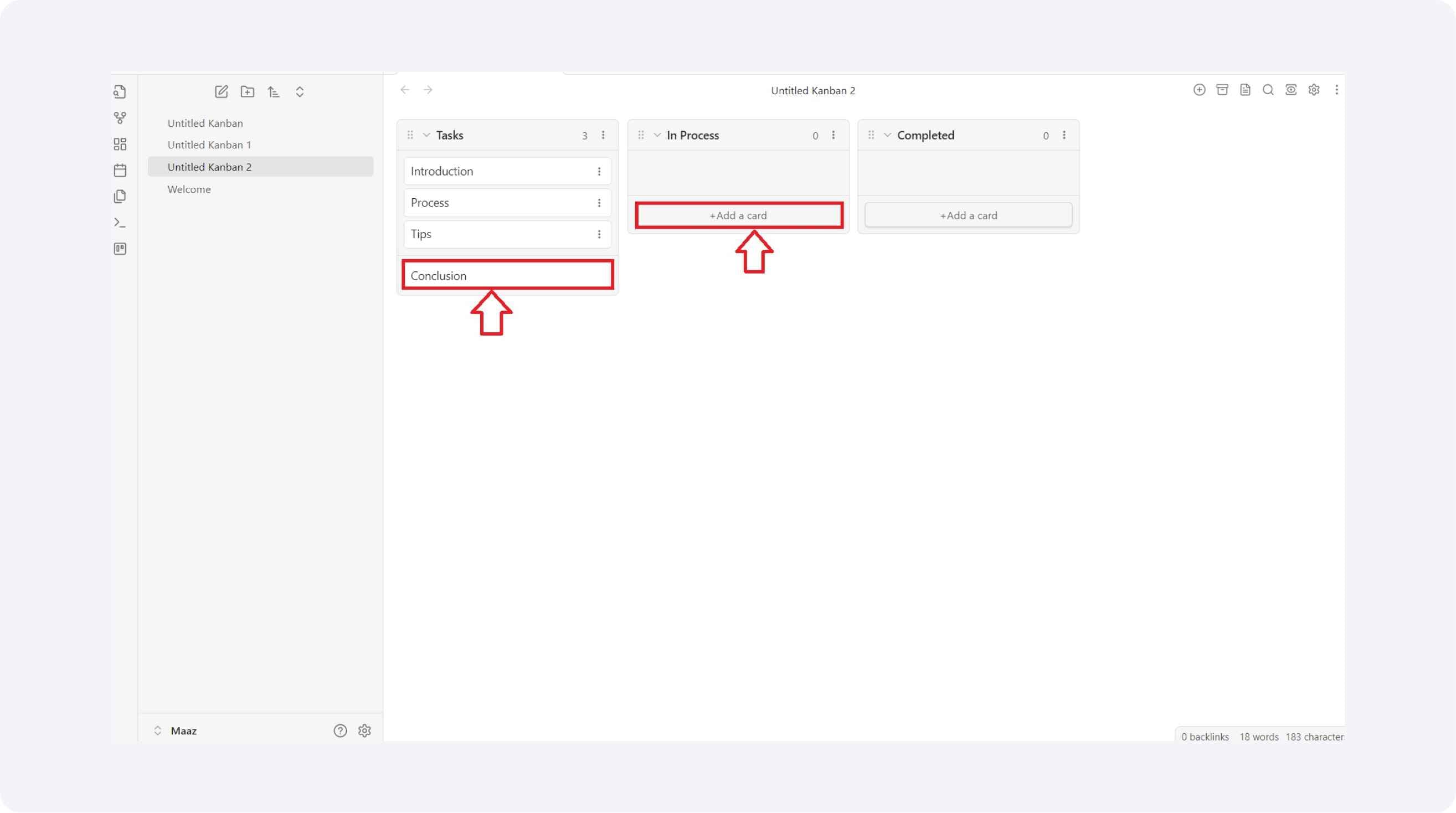Click Add a card in In Process column
Screen dimensions: 1456x813
coord(739,215)
